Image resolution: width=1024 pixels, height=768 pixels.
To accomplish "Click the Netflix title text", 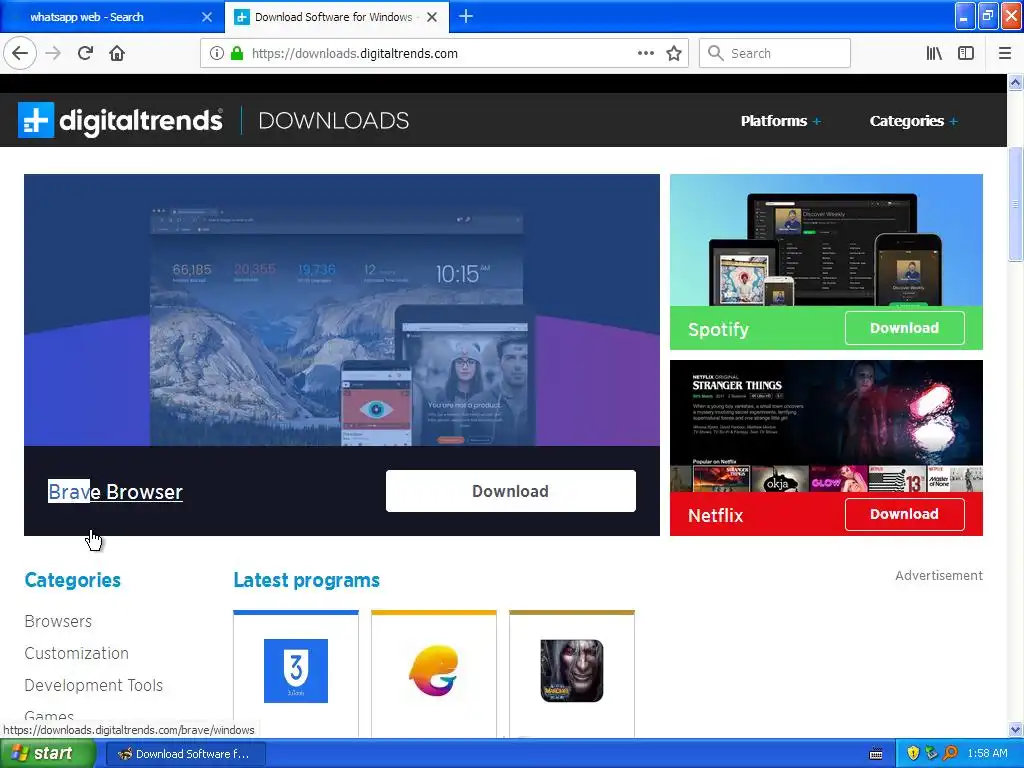I will pyautogui.click(x=716, y=515).
